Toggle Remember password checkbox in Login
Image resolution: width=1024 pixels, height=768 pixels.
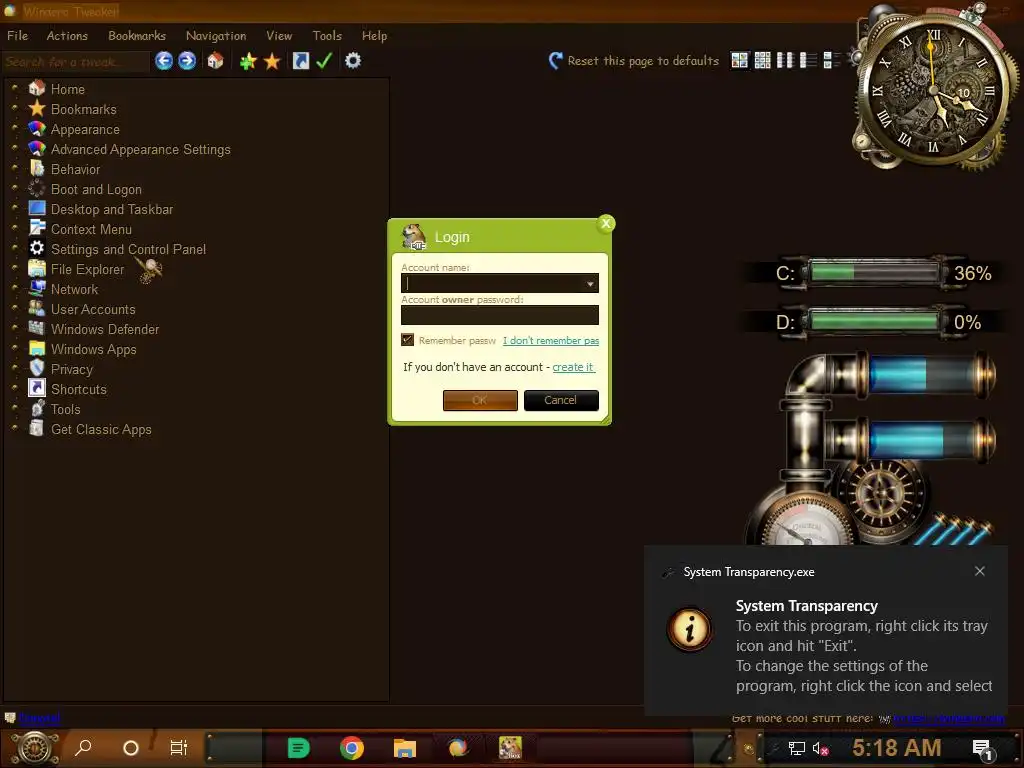tap(408, 340)
